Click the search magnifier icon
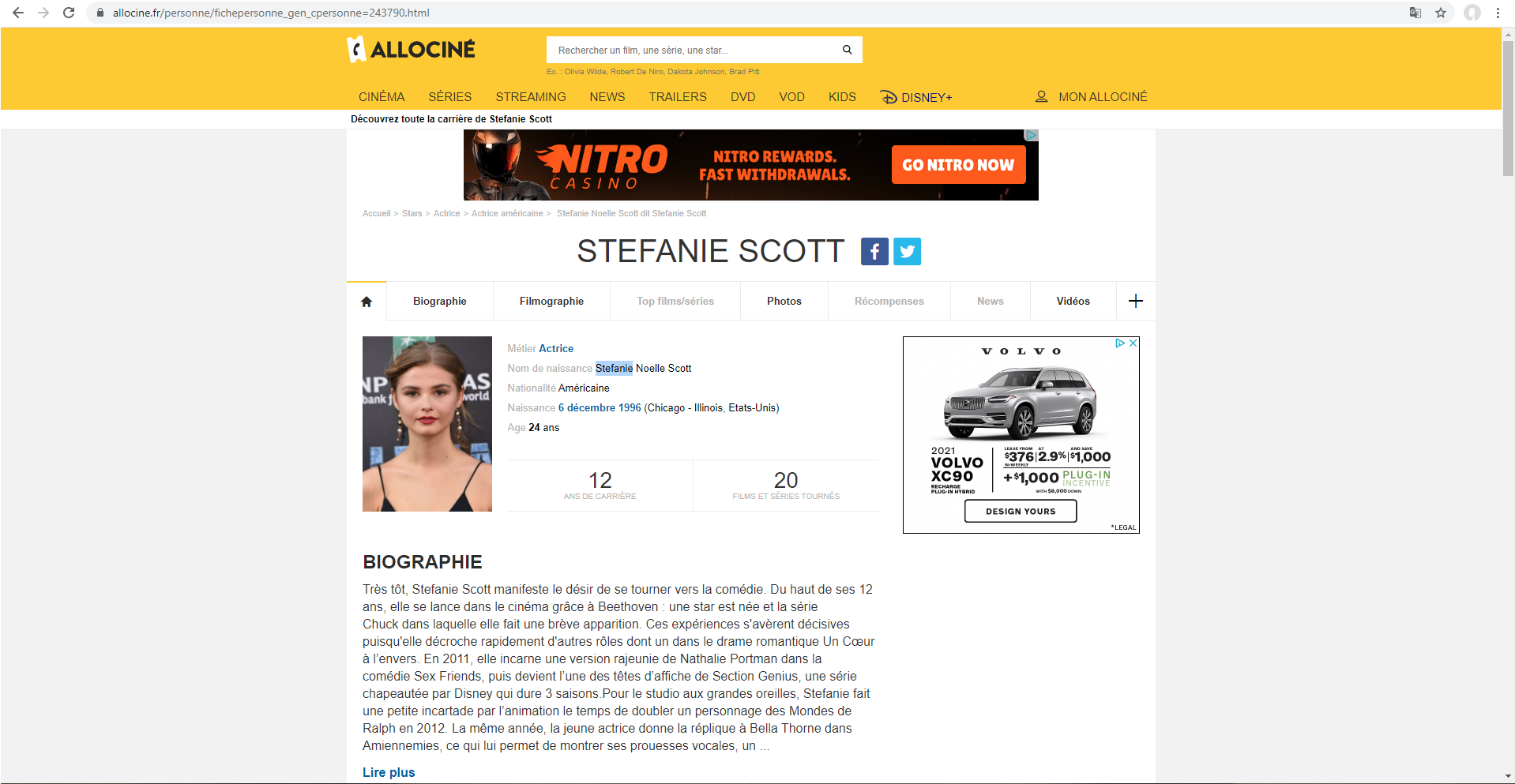The width and height of the screenshot is (1515, 784). (x=847, y=50)
